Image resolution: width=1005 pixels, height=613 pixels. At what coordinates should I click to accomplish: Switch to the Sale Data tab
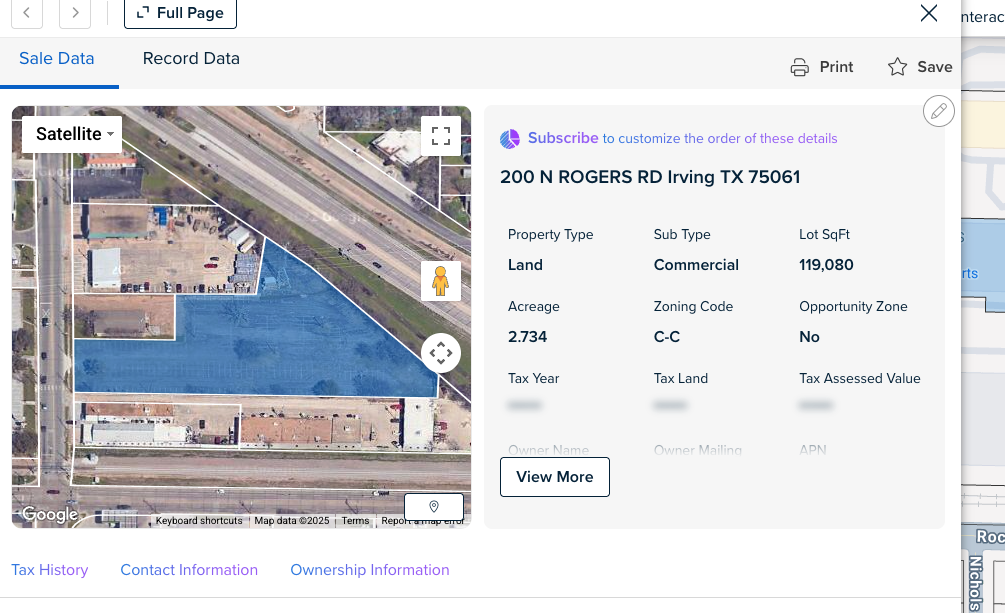(57, 58)
